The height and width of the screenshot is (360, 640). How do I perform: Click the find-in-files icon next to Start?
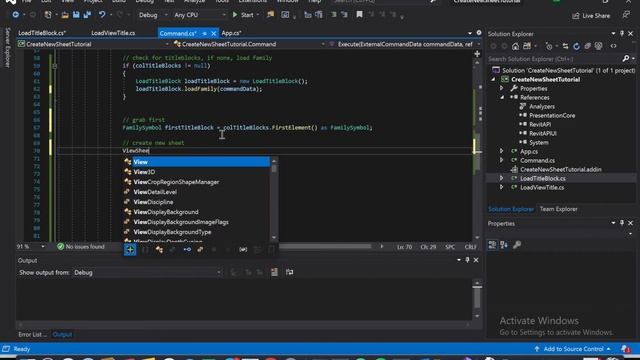pos(271,15)
